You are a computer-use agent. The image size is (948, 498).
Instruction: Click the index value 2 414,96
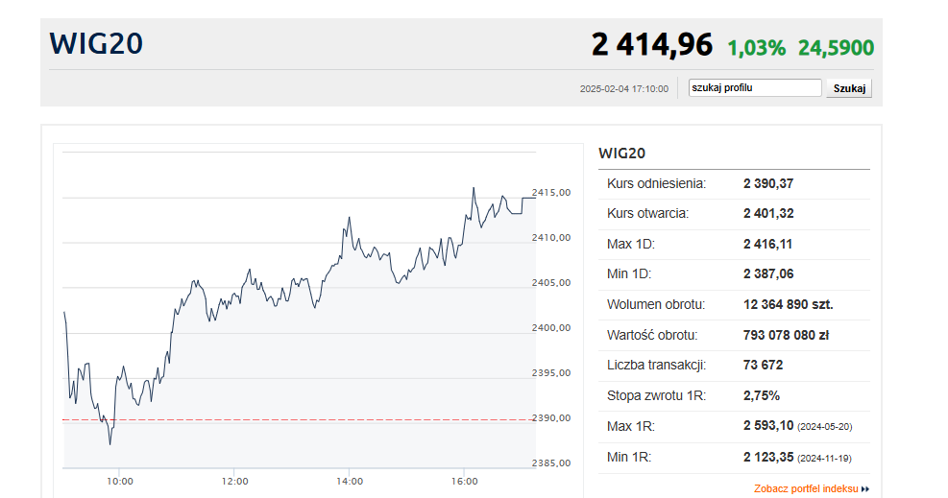point(651,45)
